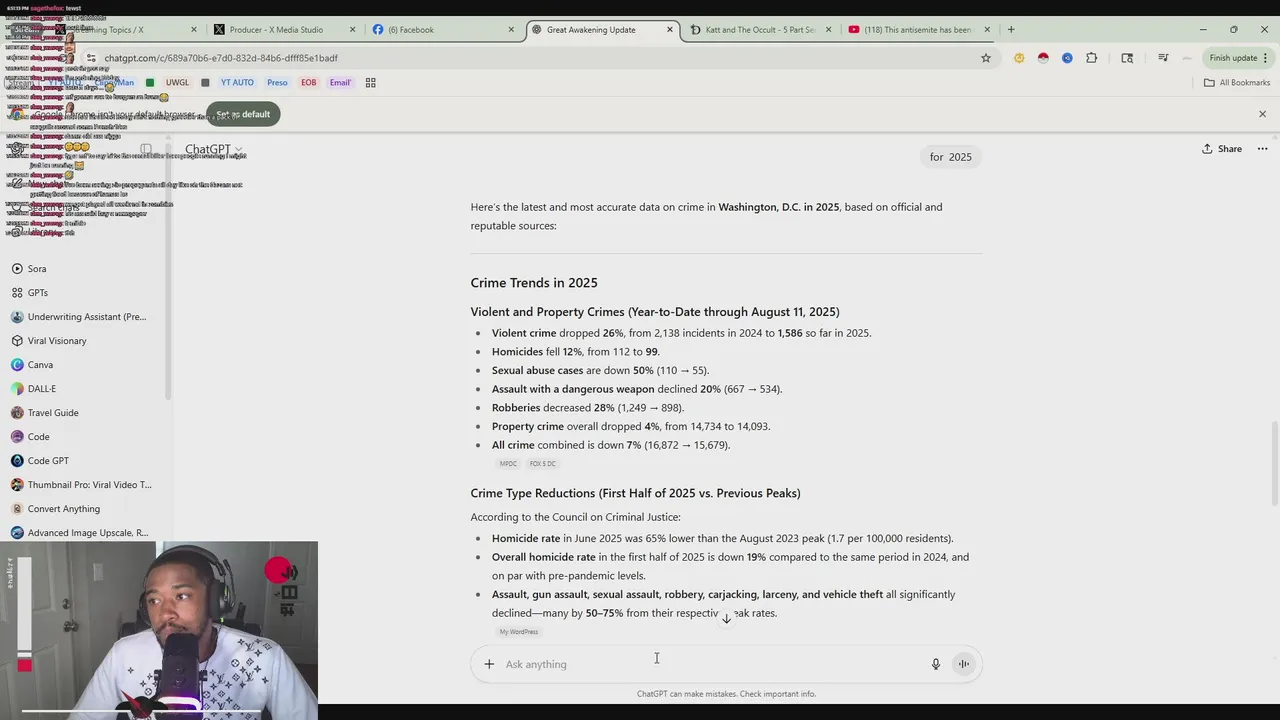The width and height of the screenshot is (1280, 720).
Task: Open the GPTs gallery in sidebar
Action: tap(38, 293)
